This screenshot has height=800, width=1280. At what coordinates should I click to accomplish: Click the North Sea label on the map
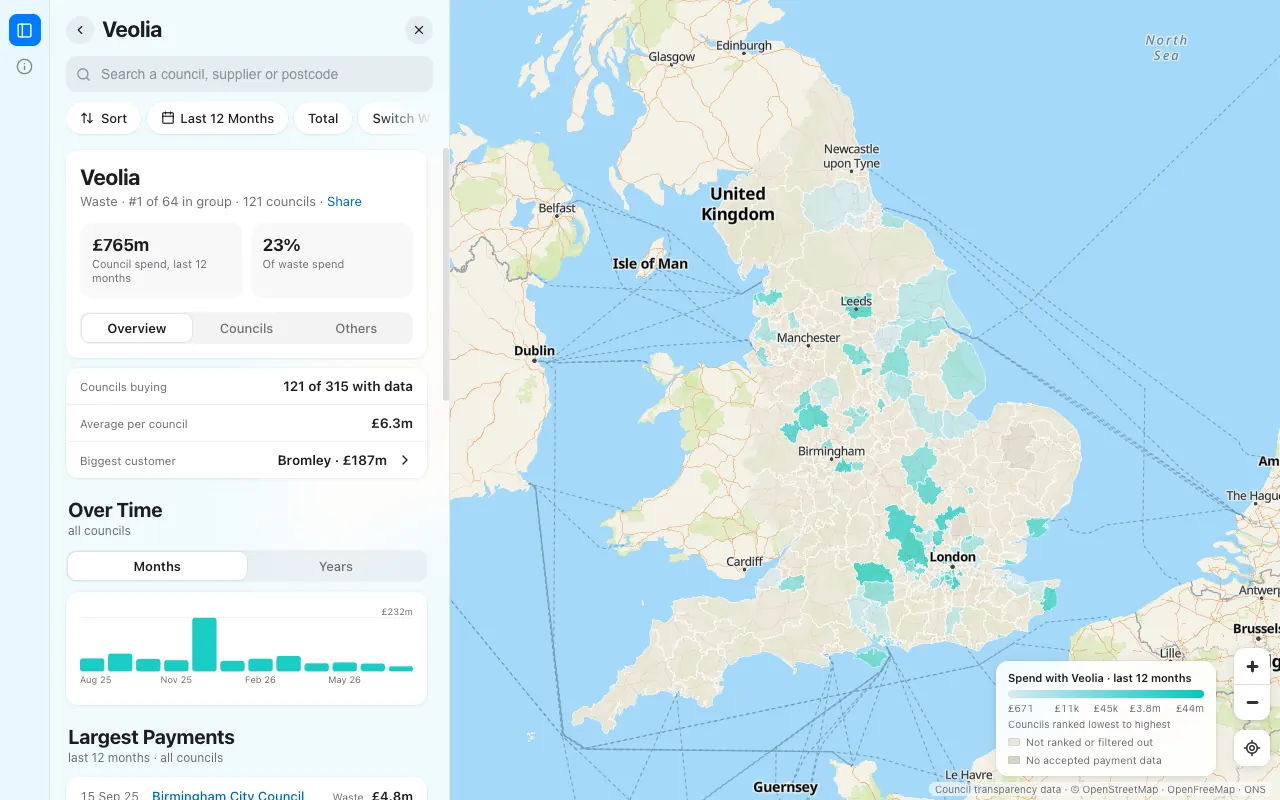click(x=1166, y=48)
